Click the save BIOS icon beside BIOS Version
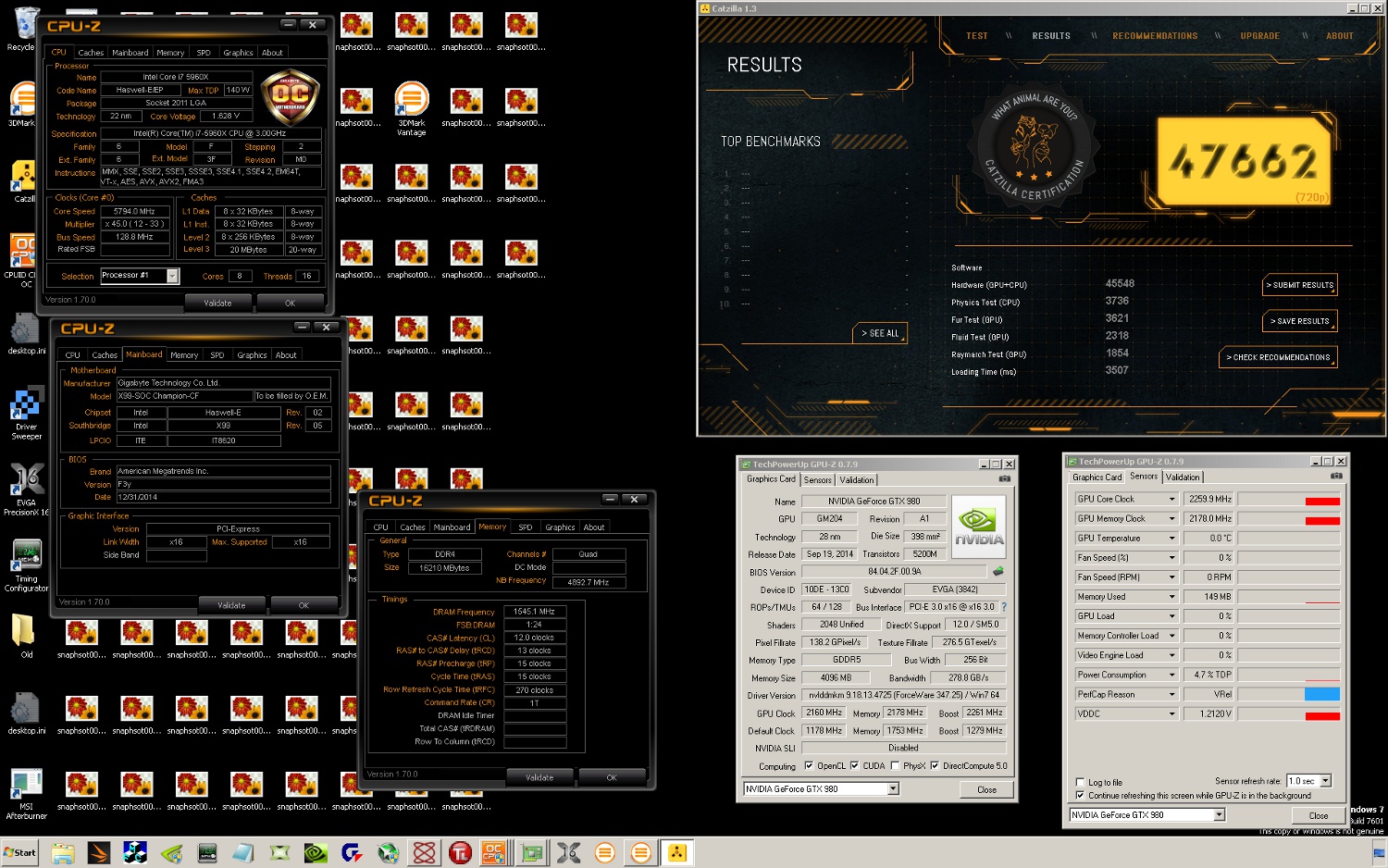The height and width of the screenshot is (868, 1388). 998,572
